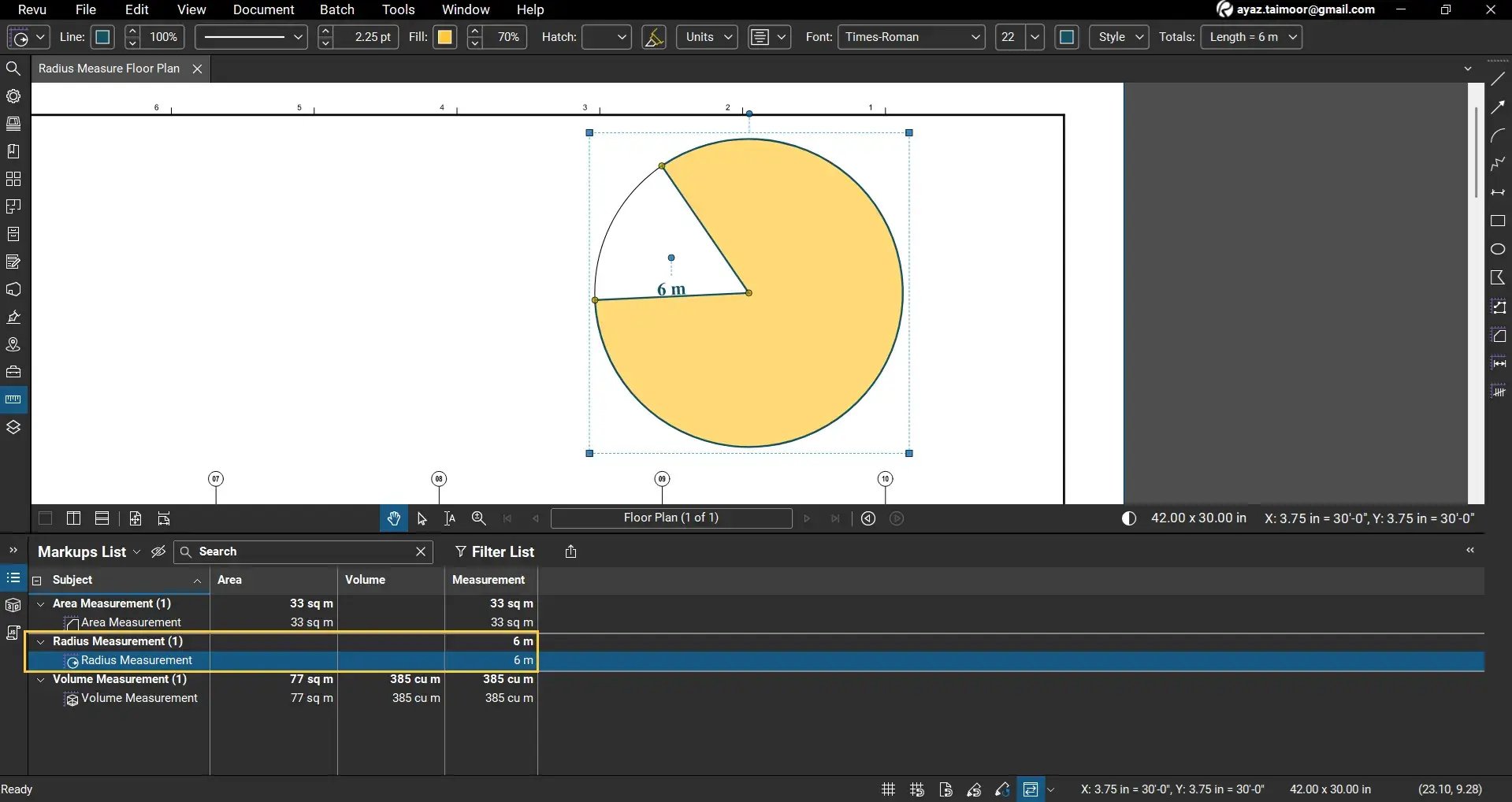This screenshot has width=1512, height=802.
Task: Select the Pan hand tool
Action: point(393,518)
